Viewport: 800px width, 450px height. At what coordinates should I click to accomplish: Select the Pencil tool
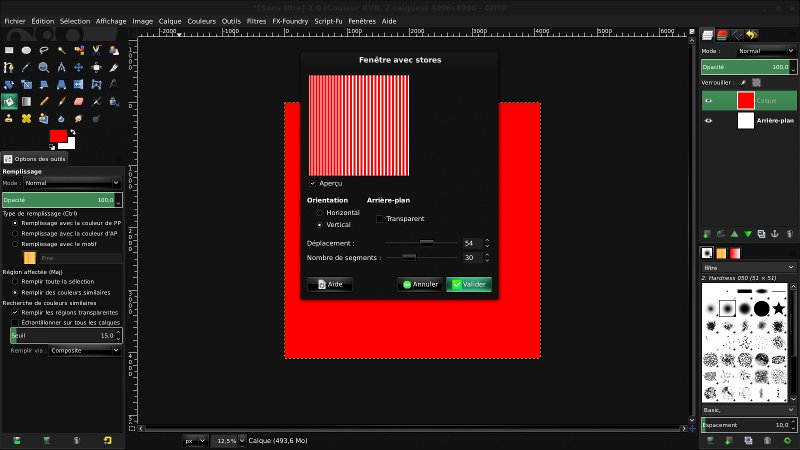coord(44,102)
